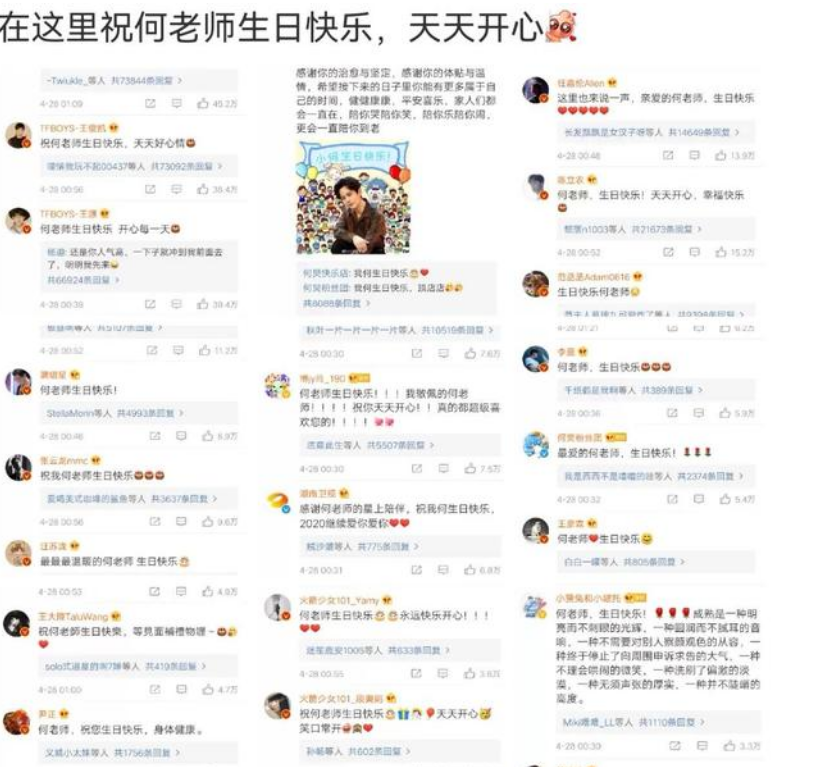815x767 pixels.
Task: Toggle like on the comment showing 8.9万
Action: (207, 436)
